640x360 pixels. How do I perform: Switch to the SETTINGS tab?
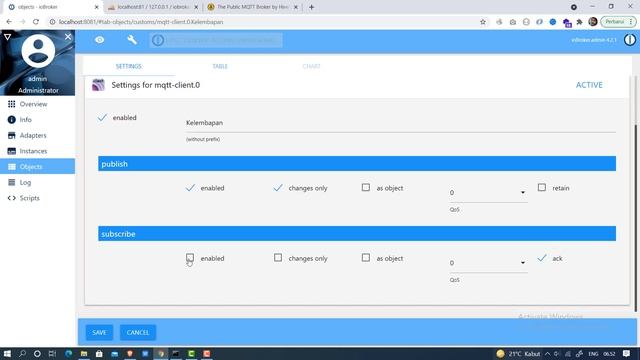pos(129,66)
